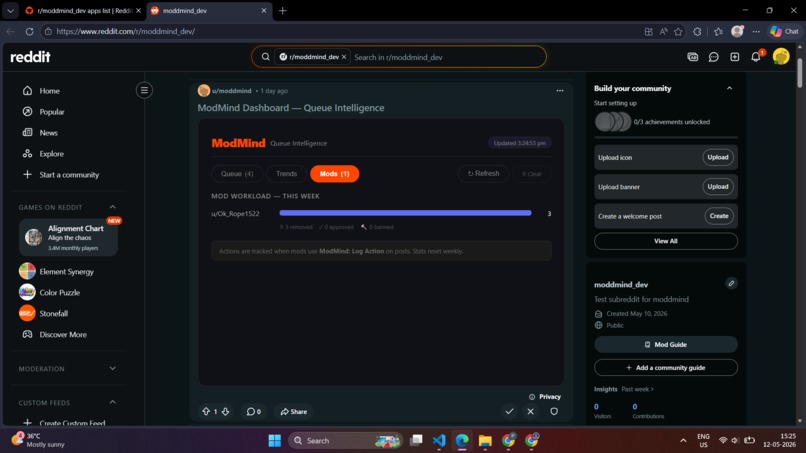Image resolution: width=806 pixels, height=453 pixels.
Task: Collapse Build your community panel
Action: point(729,88)
